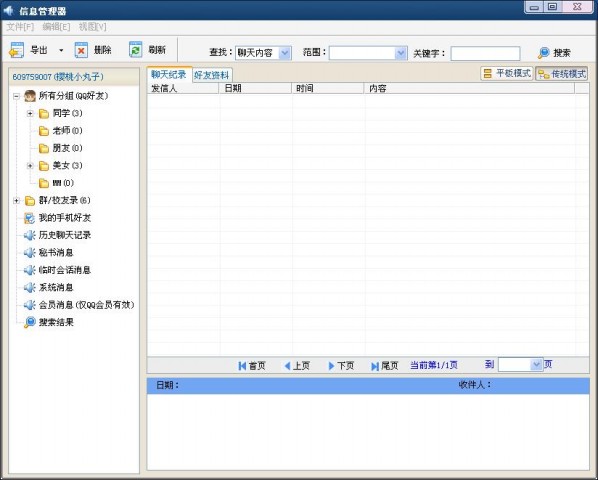Open the 文件[F] menu
This screenshot has width=598, height=480.
(x=20, y=27)
